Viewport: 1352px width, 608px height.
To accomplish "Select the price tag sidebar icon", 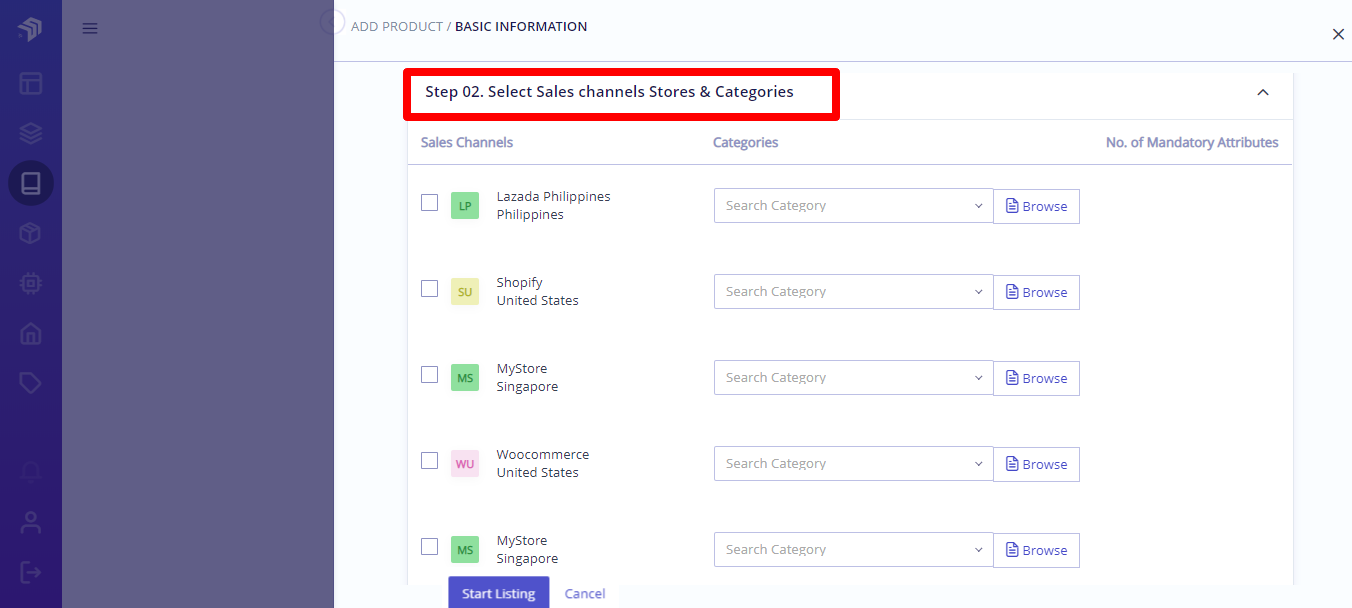I will pyautogui.click(x=30, y=383).
